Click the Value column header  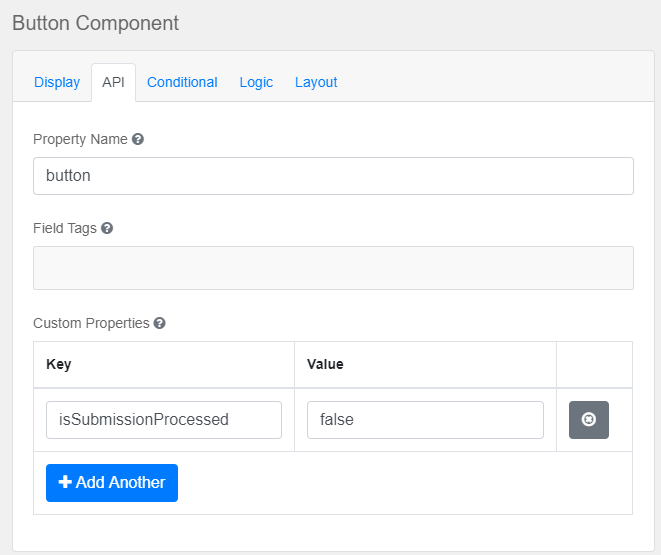pos(325,365)
